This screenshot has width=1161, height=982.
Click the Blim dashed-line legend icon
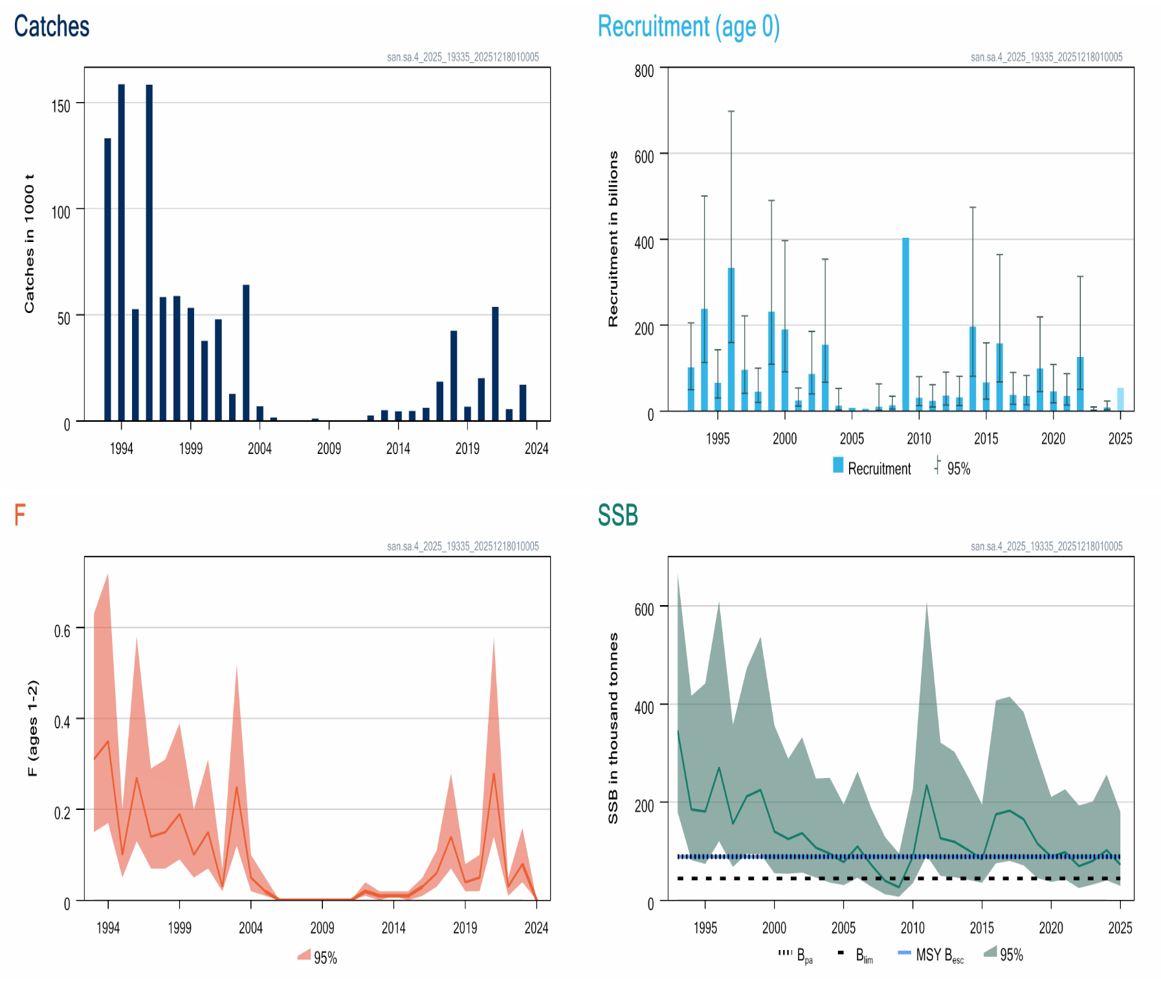pos(844,955)
